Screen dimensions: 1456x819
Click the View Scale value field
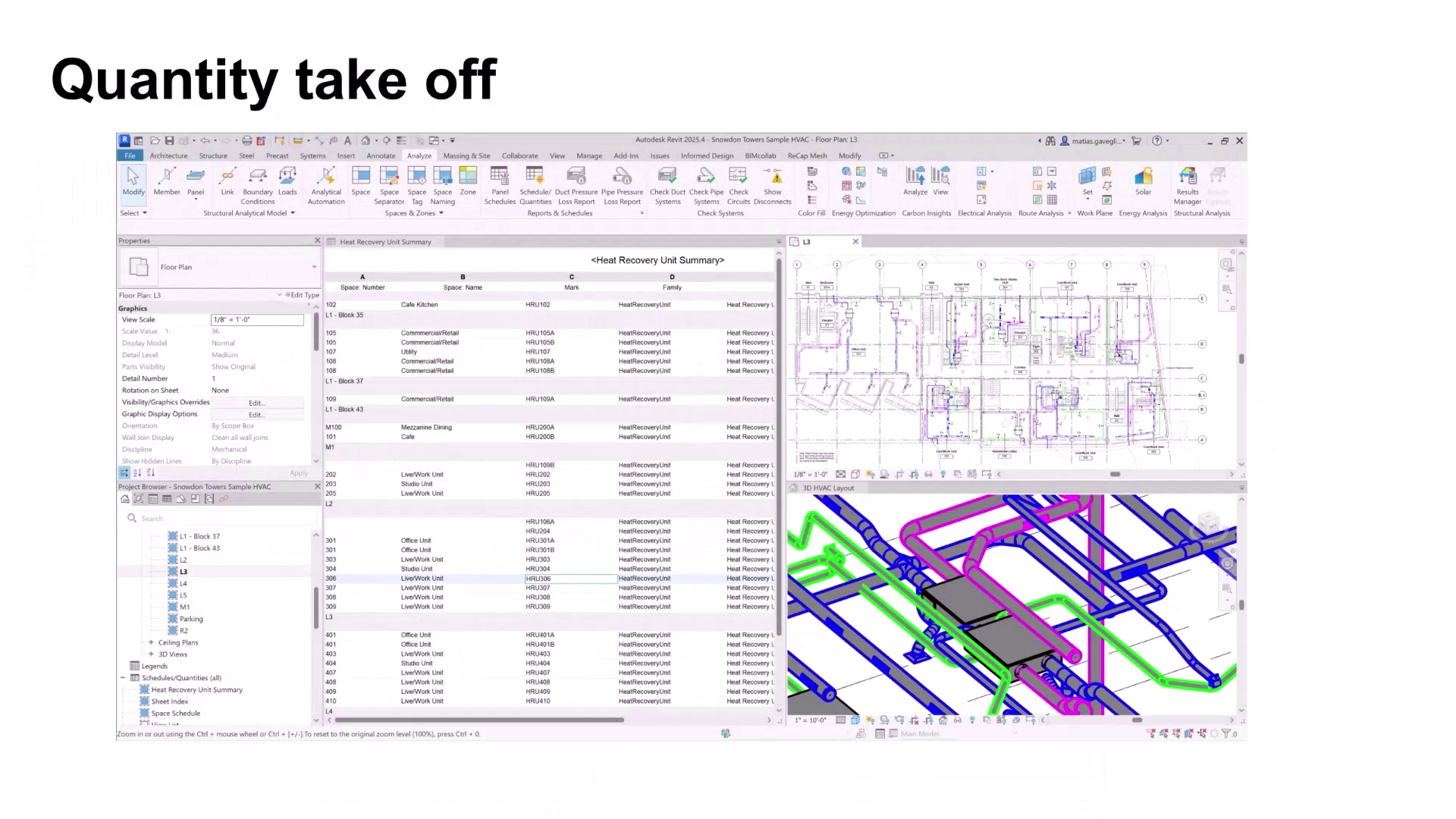coord(256,319)
